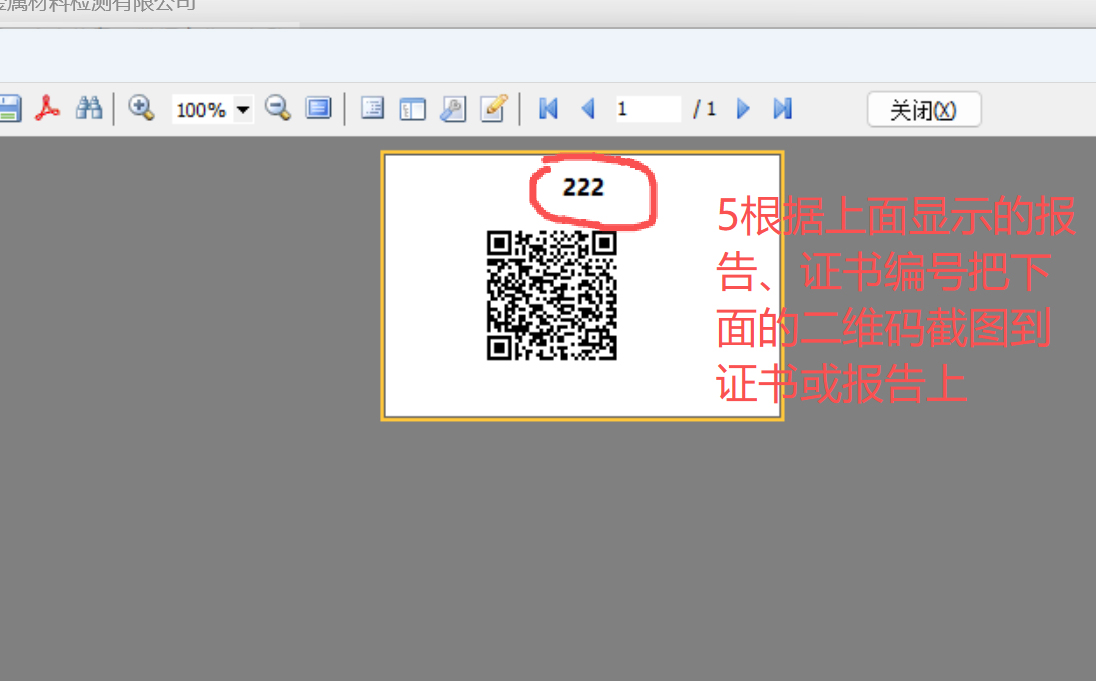Screen dimensions: 1096x681
Task: Advance to the next page
Action: (743, 108)
